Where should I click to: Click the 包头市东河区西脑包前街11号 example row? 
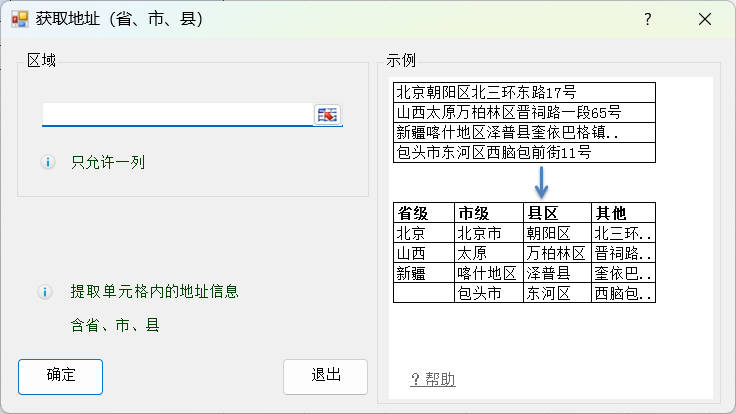493,152
